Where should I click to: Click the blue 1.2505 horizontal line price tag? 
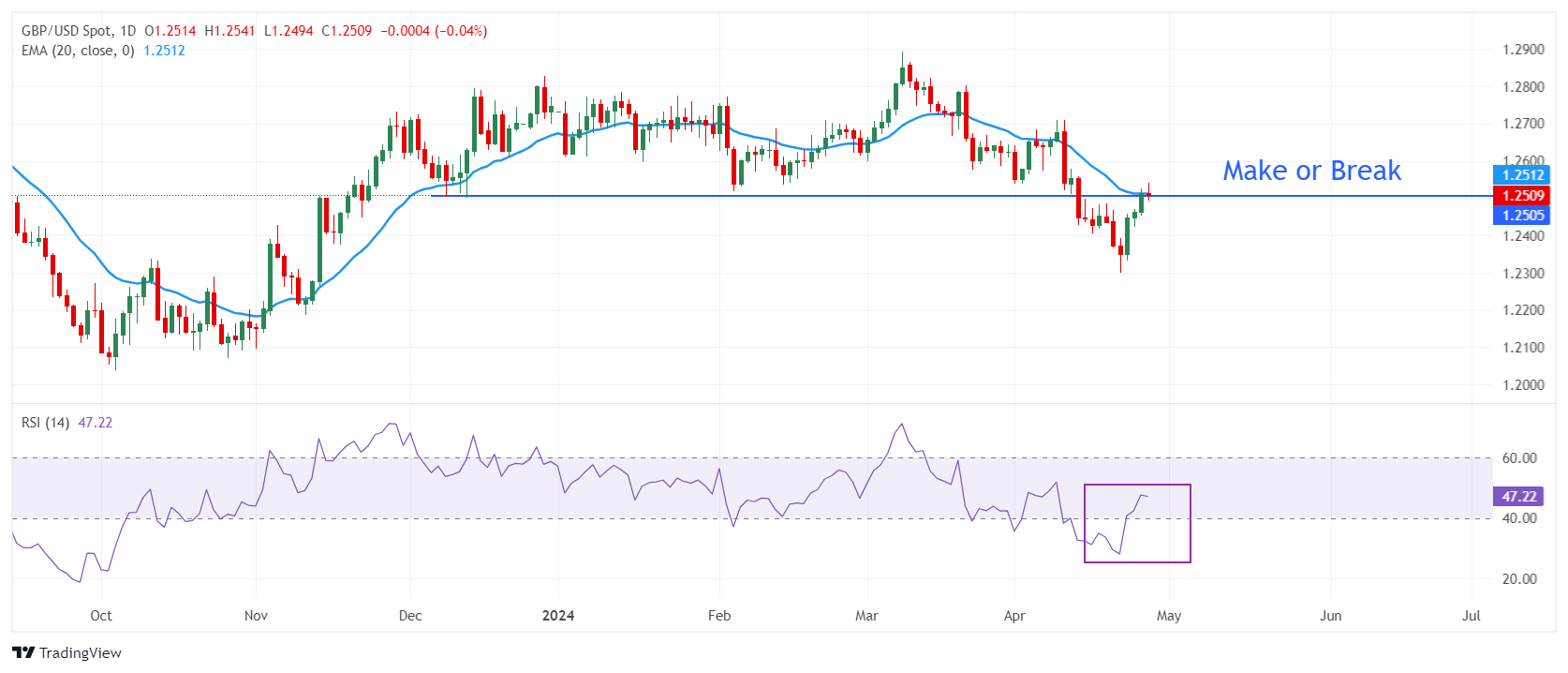click(x=1521, y=216)
